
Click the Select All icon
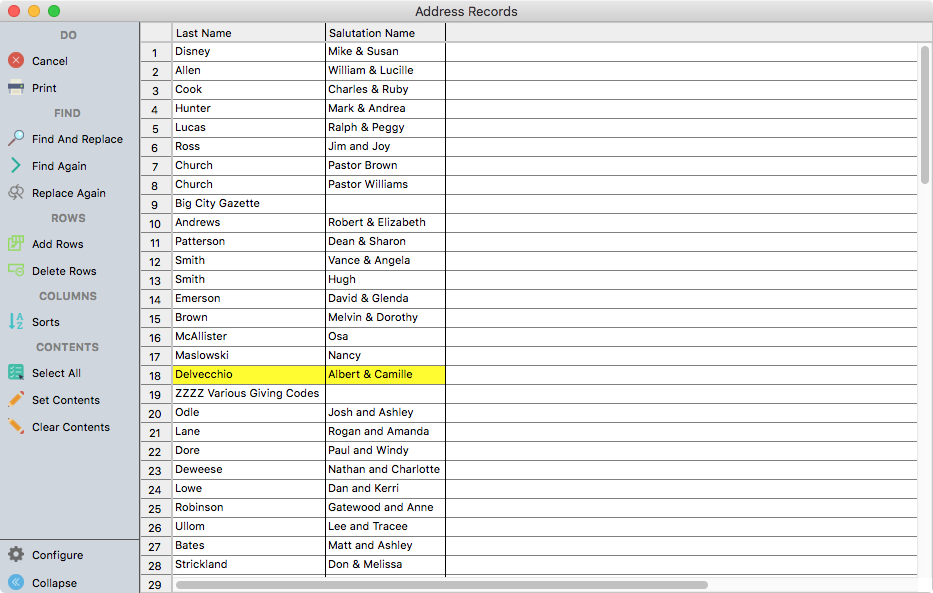16,373
